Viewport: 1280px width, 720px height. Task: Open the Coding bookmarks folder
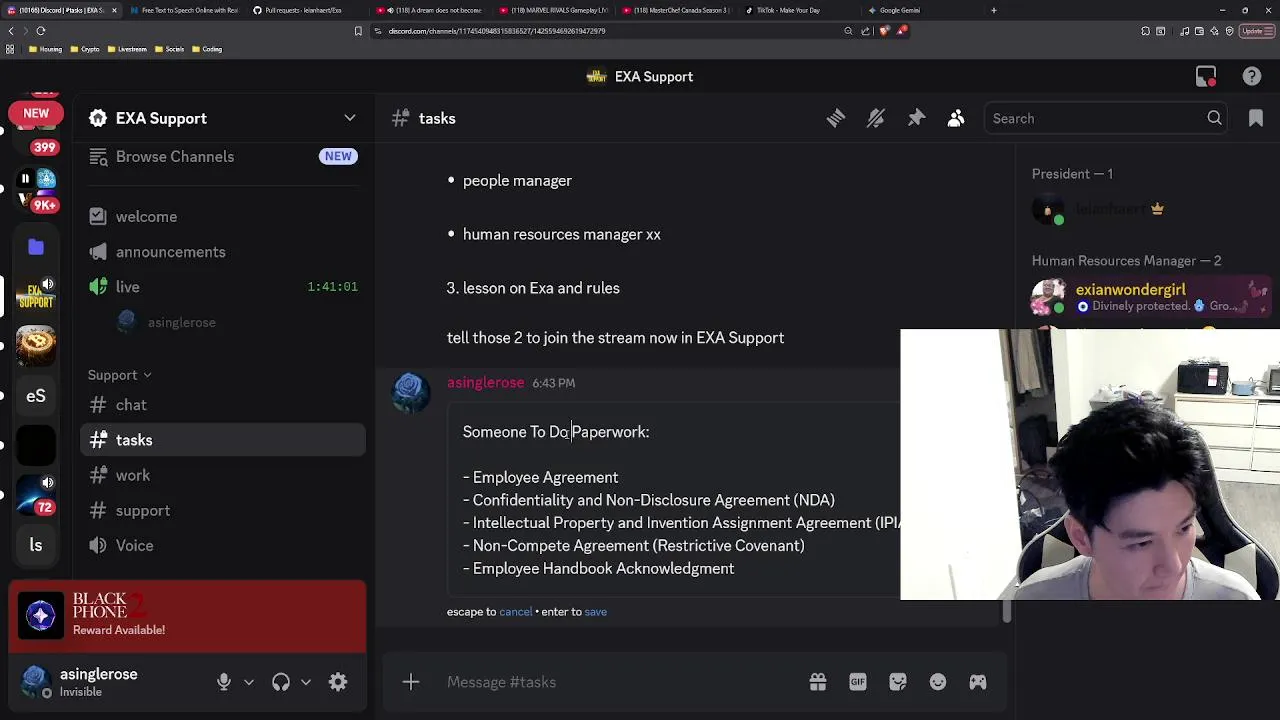tap(207, 49)
